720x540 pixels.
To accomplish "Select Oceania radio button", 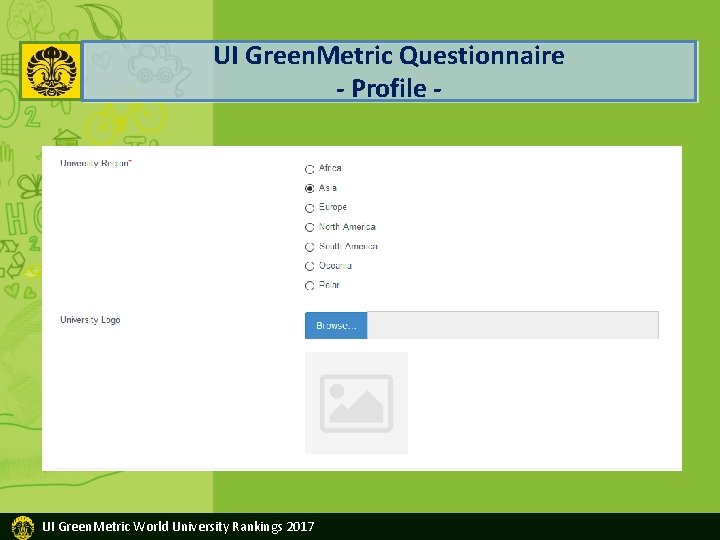I will (x=309, y=266).
